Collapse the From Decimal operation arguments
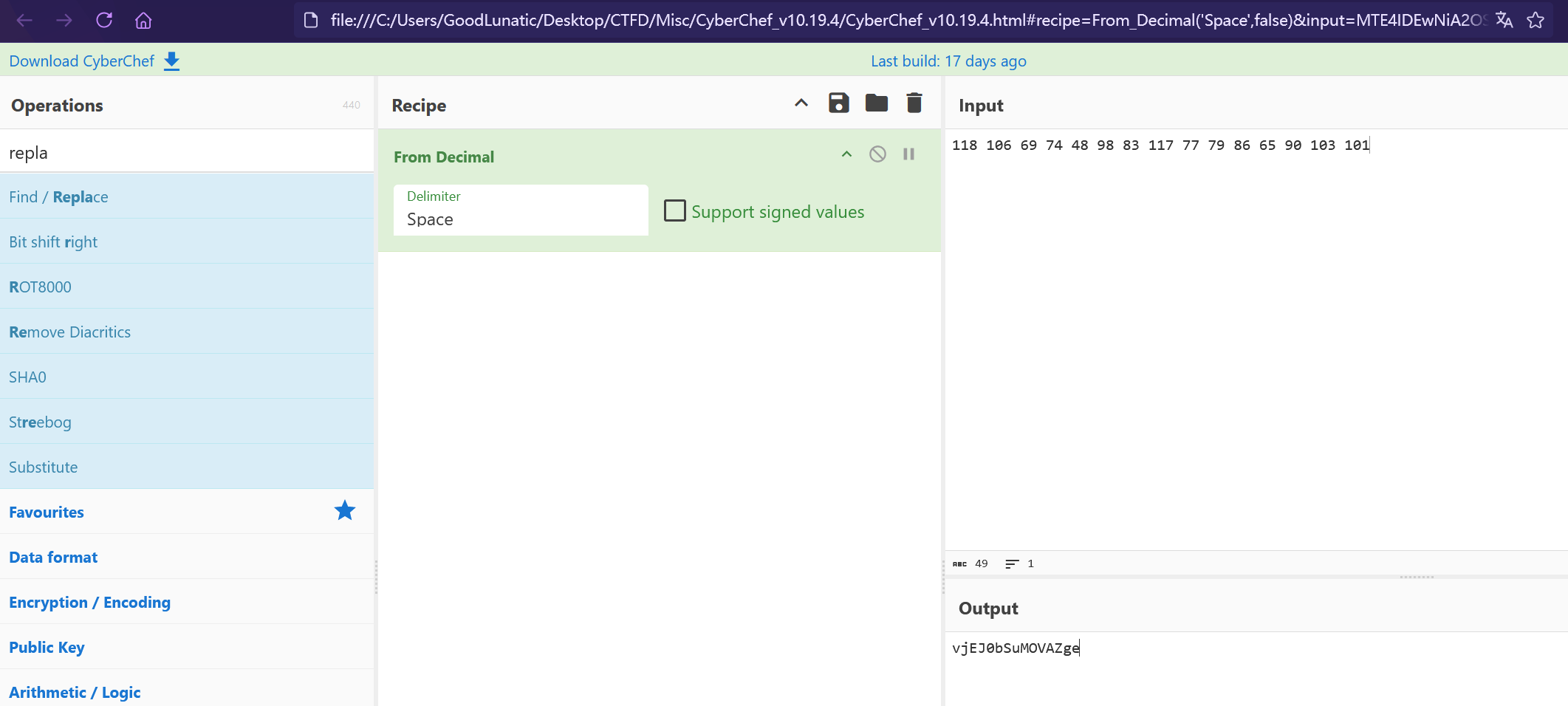The height and width of the screenshot is (706, 1568). click(x=847, y=154)
